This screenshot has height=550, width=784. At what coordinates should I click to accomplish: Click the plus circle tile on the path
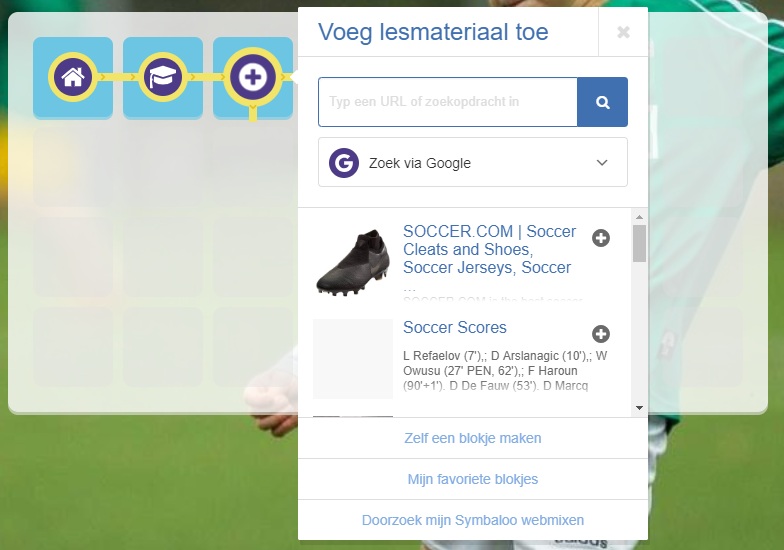[253, 77]
